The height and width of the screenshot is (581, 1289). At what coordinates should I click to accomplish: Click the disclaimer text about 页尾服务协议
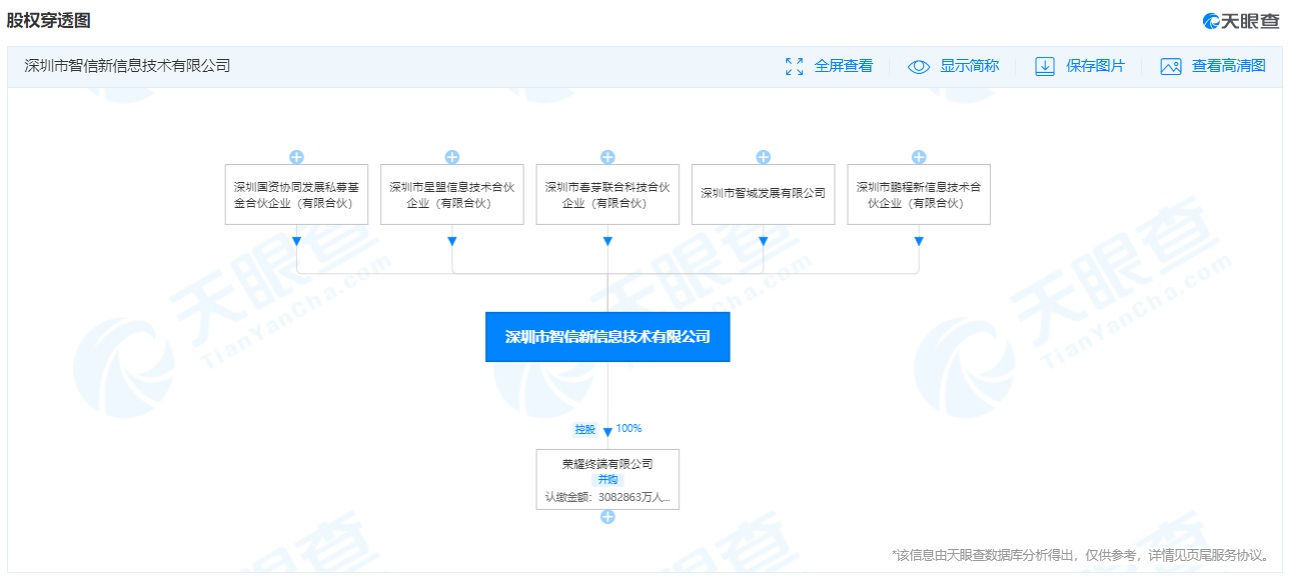click(x=1081, y=555)
